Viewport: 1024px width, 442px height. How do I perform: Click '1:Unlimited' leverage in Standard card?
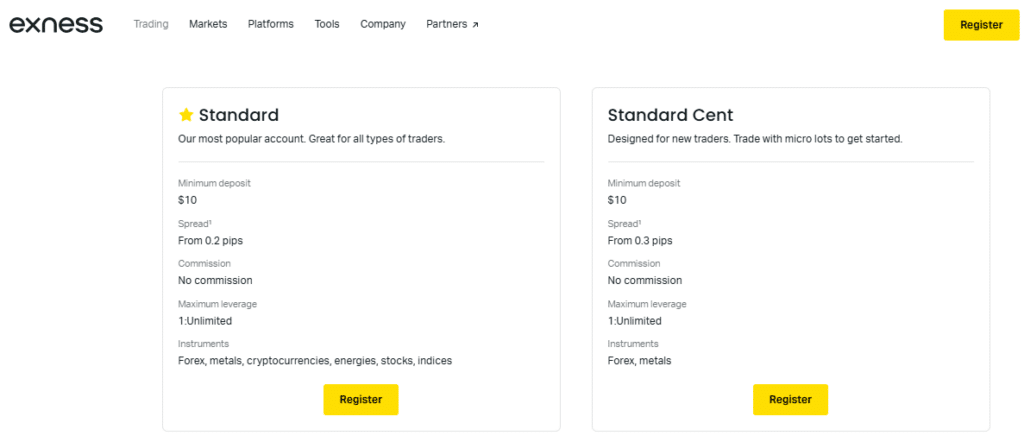pos(205,321)
